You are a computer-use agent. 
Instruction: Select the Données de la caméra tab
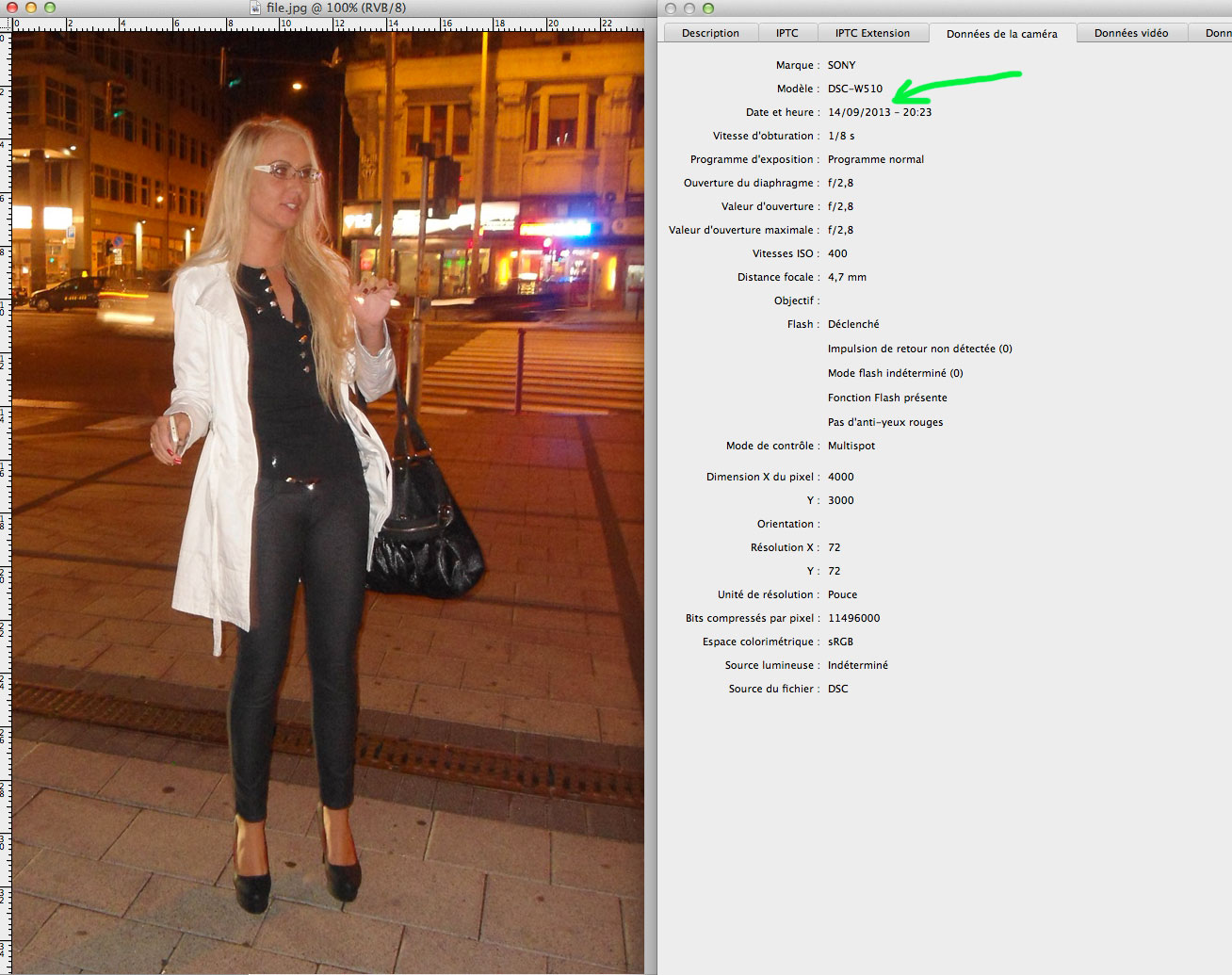point(1001,34)
